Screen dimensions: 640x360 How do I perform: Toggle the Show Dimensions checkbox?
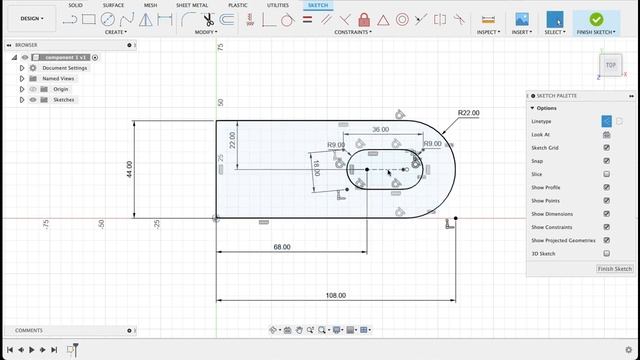click(x=607, y=213)
